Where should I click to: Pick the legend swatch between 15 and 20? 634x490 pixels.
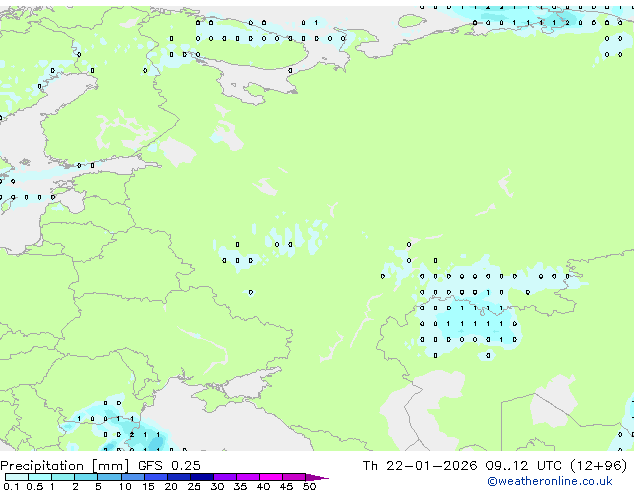point(156,477)
